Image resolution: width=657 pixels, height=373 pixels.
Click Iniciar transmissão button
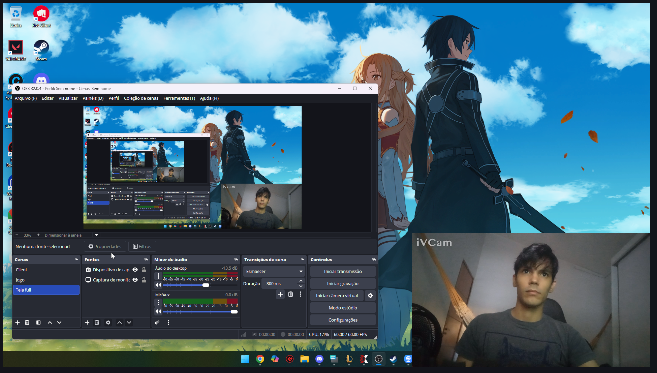(x=343, y=271)
